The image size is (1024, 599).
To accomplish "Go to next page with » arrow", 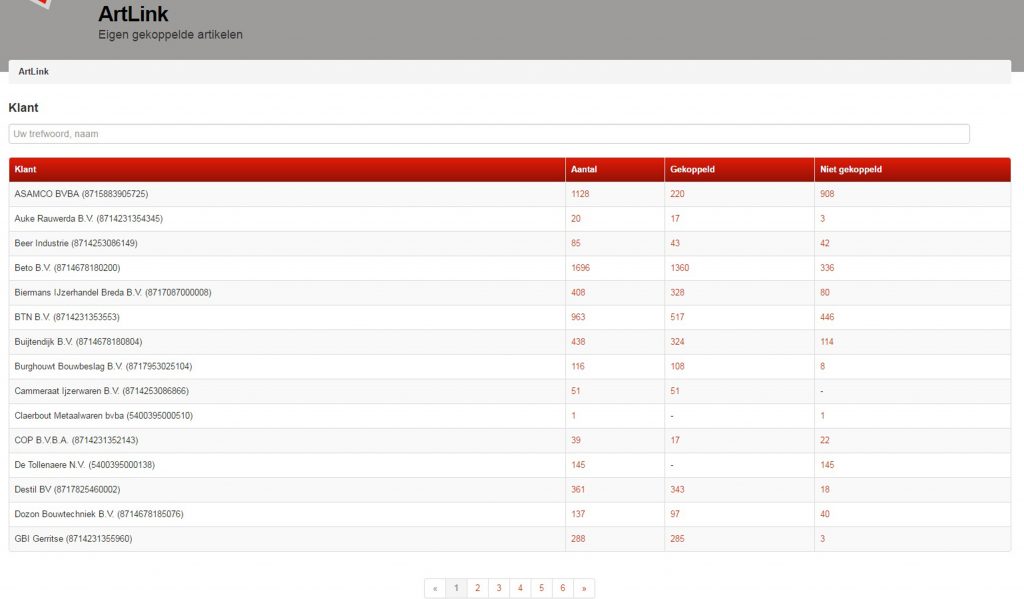I will coord(584,589).
